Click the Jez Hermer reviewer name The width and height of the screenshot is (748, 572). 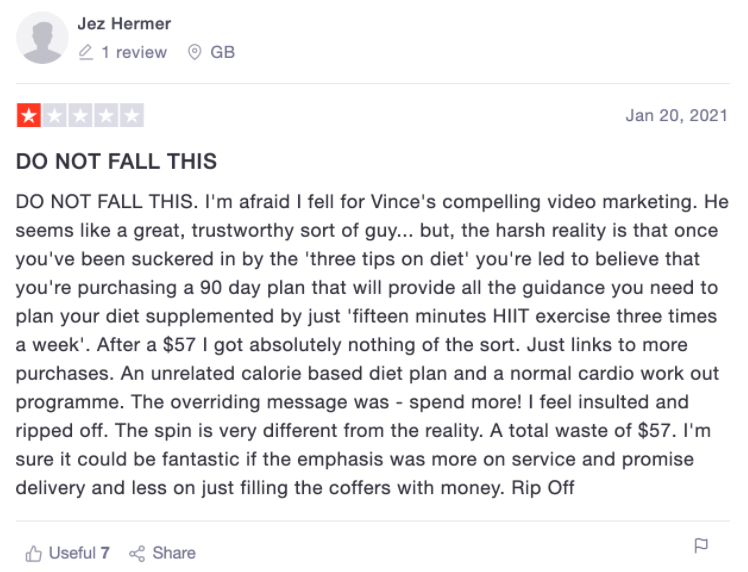(124, 23)
